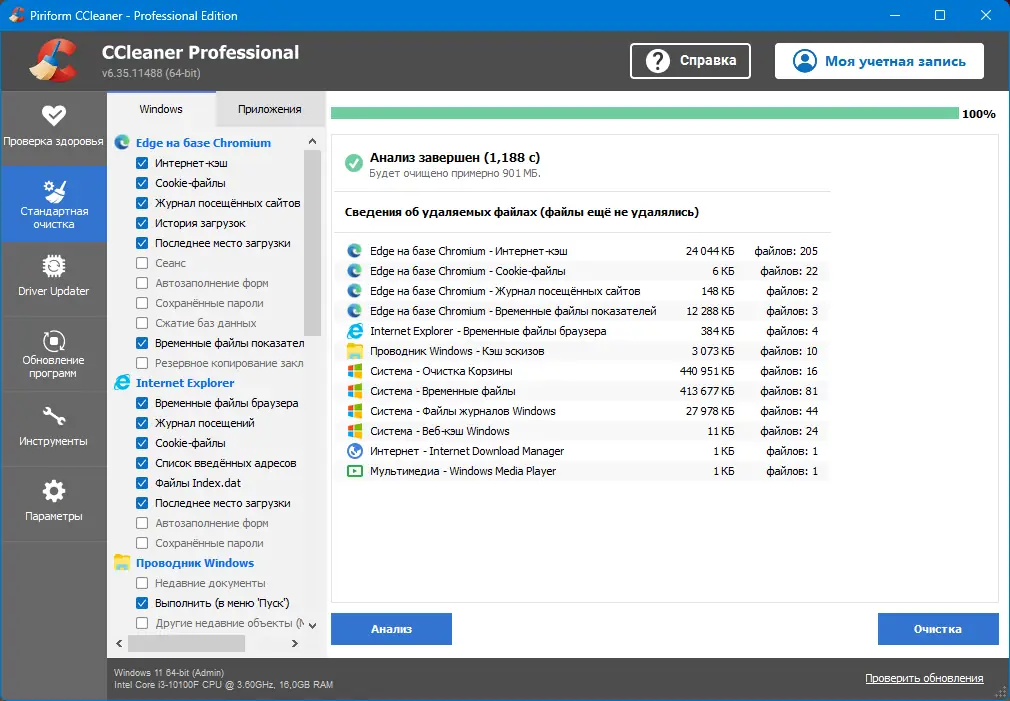Enable Edge Сохранённые пароли checkbox
This screenshot has width=1010, height=701.
click(142, 303)
